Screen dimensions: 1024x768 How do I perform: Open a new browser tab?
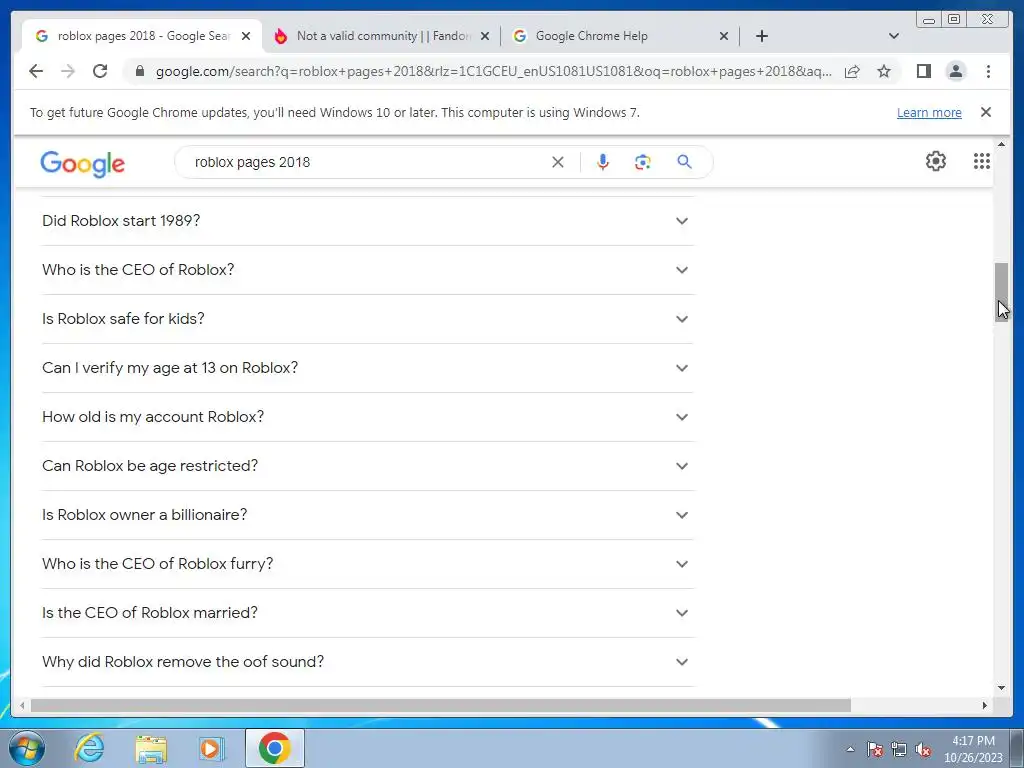point(761,36)
